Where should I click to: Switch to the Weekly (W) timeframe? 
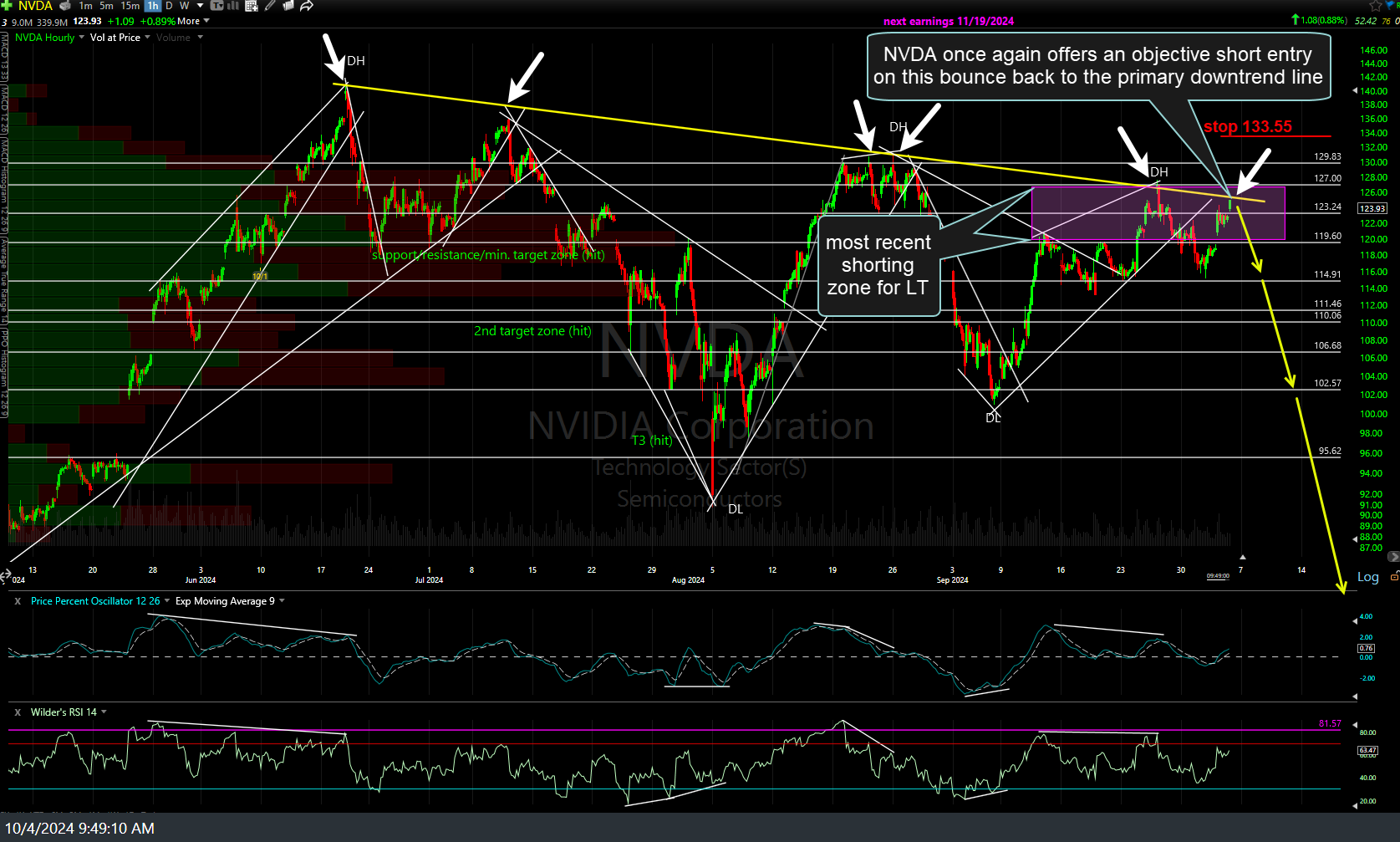point(185,6)
